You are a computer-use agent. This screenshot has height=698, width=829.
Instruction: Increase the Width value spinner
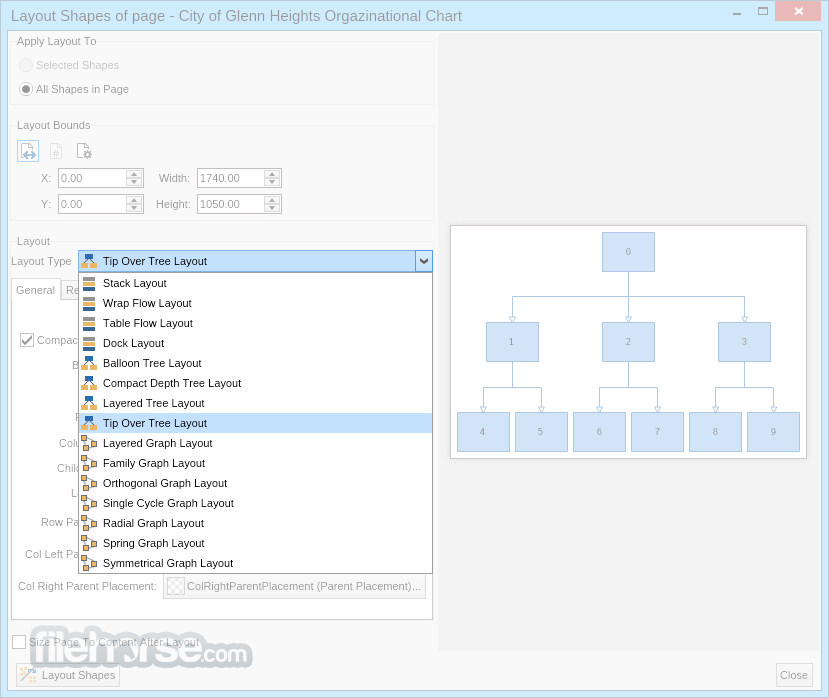pos(272,174)
